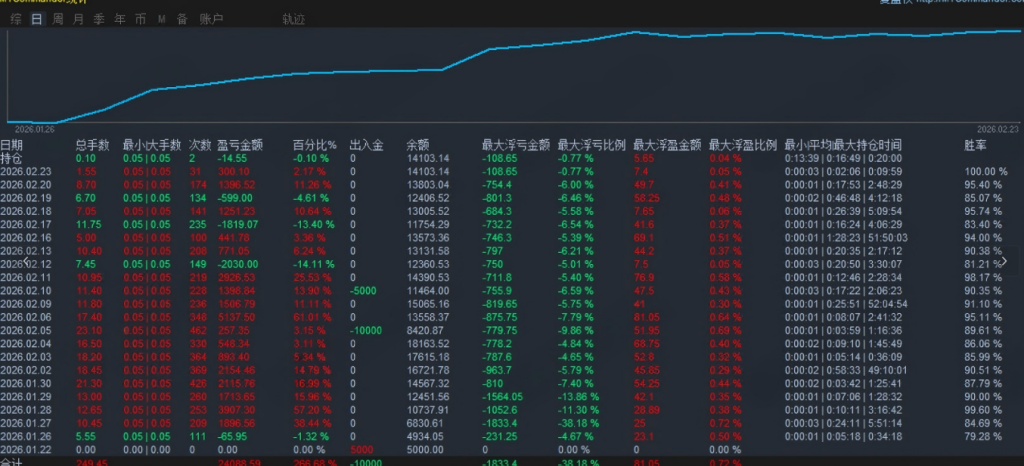The image size is (1024, 466).
Task: Click the 盈亏金额 column header
Action: [x=240, y=145]
